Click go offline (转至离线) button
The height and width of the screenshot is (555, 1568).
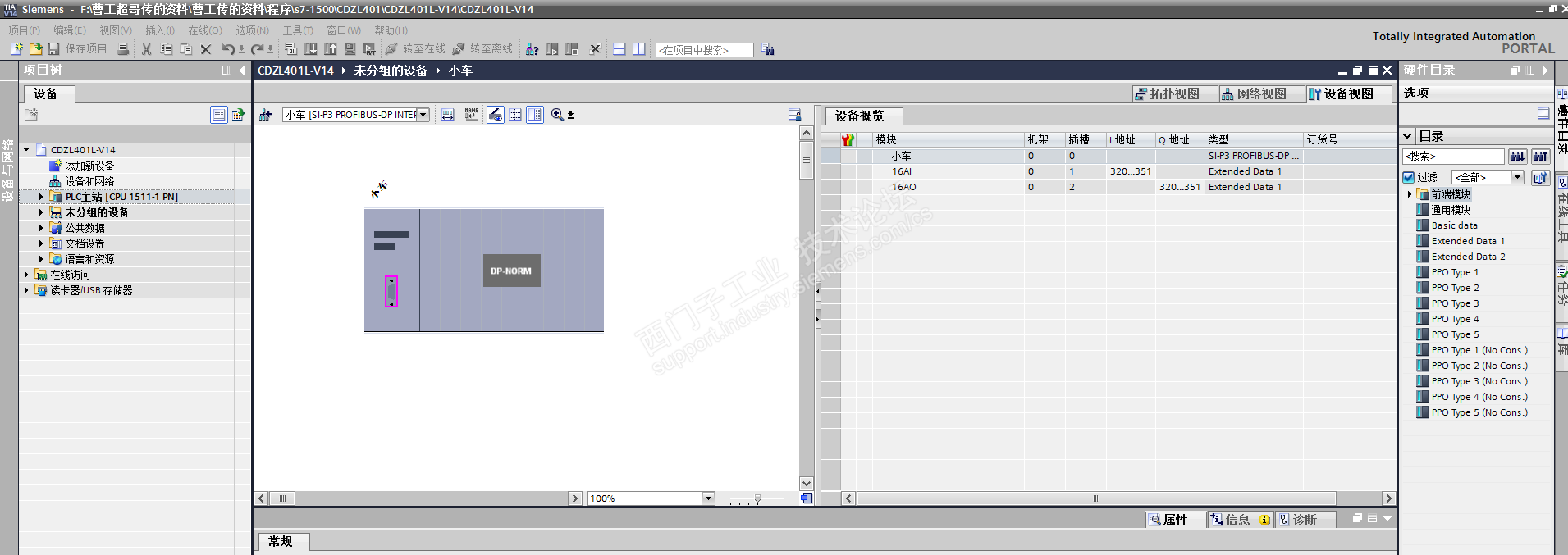482,49
